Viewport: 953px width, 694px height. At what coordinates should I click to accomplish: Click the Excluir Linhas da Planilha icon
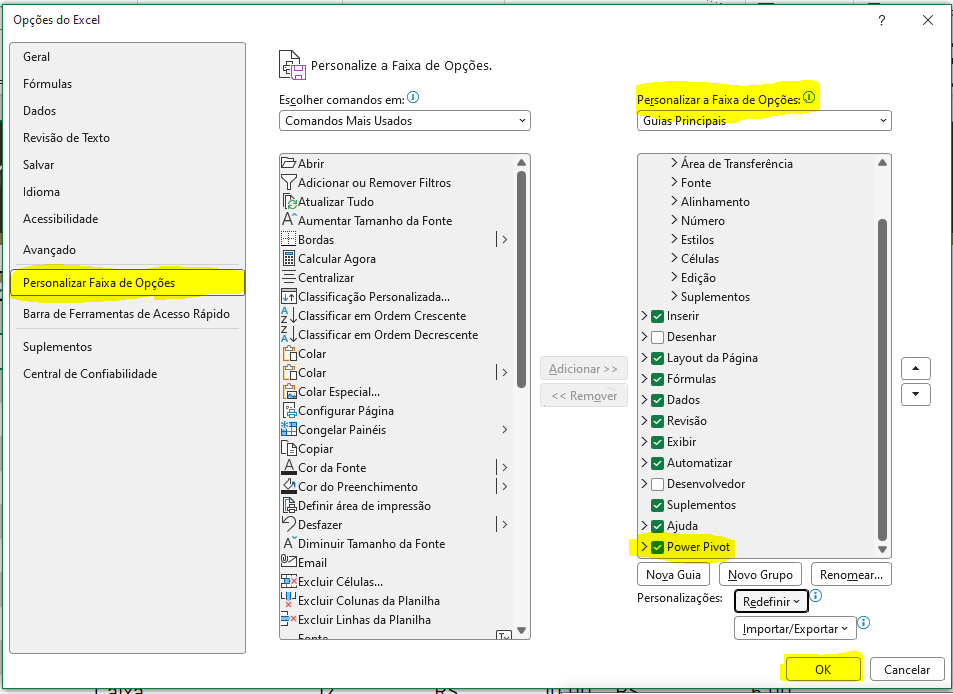click(x=289, y=619)
